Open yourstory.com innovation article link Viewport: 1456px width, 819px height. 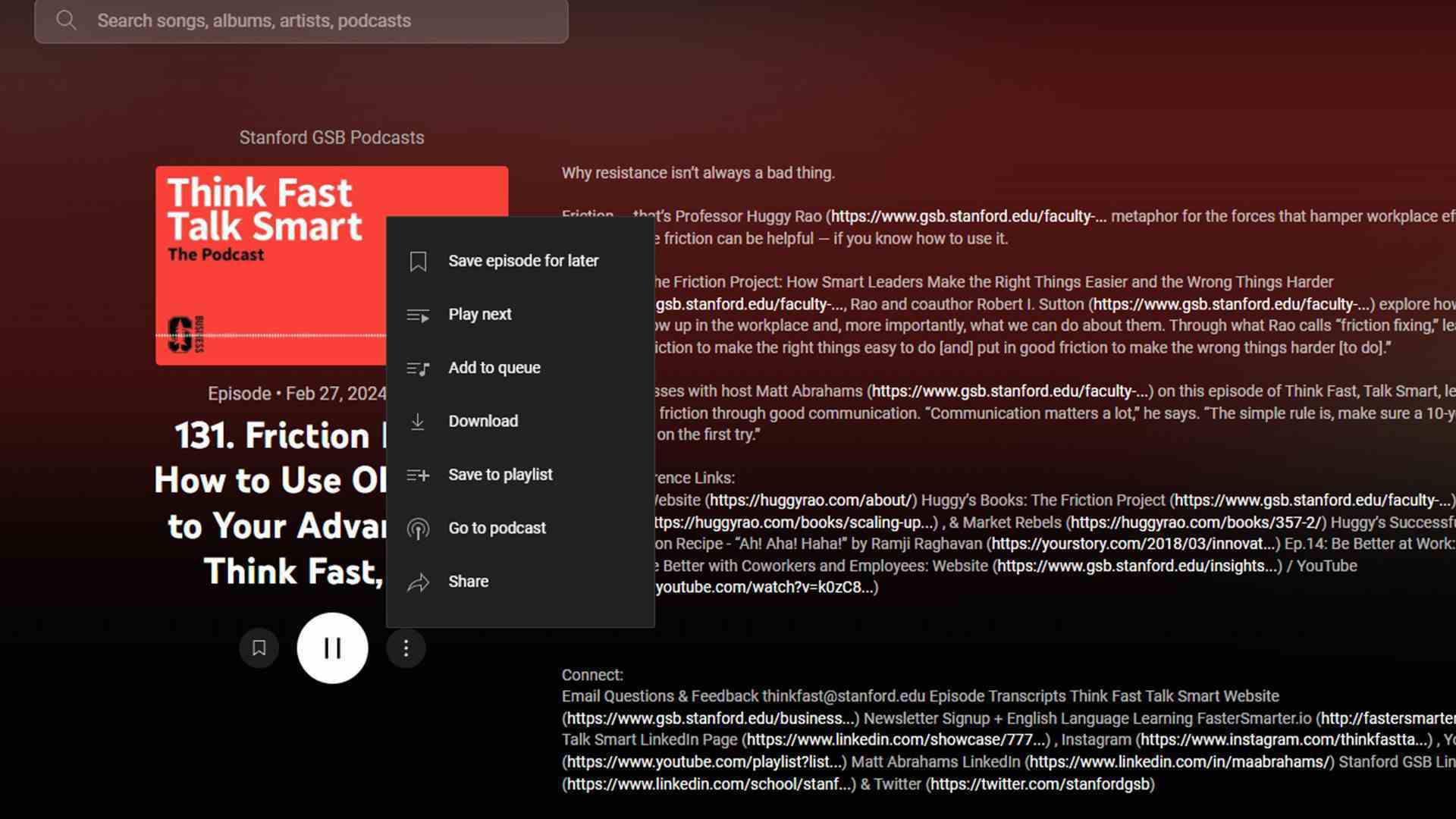(1134, 544)
